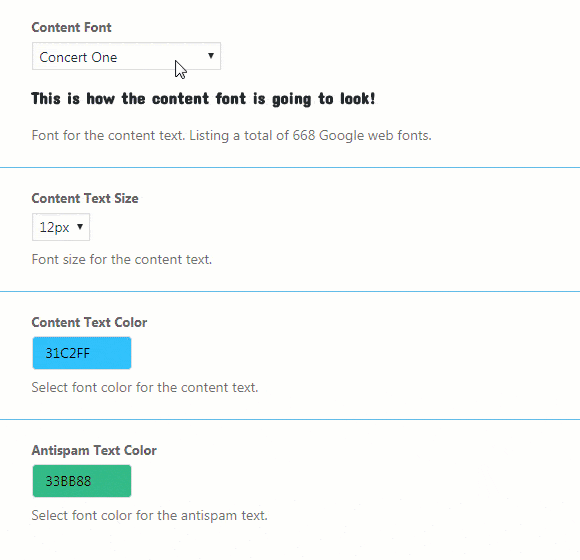Click the Content Text Color label
The width and height of the screenshot is (580, 560).
[x=89, y=323]
